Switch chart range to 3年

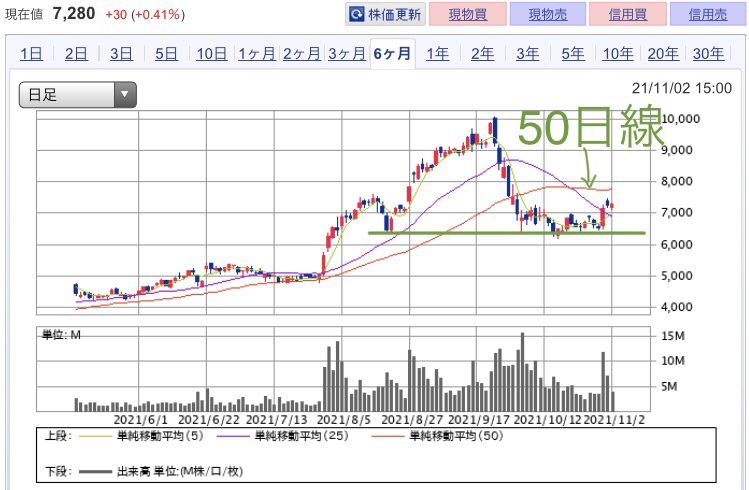coord(527,53)
